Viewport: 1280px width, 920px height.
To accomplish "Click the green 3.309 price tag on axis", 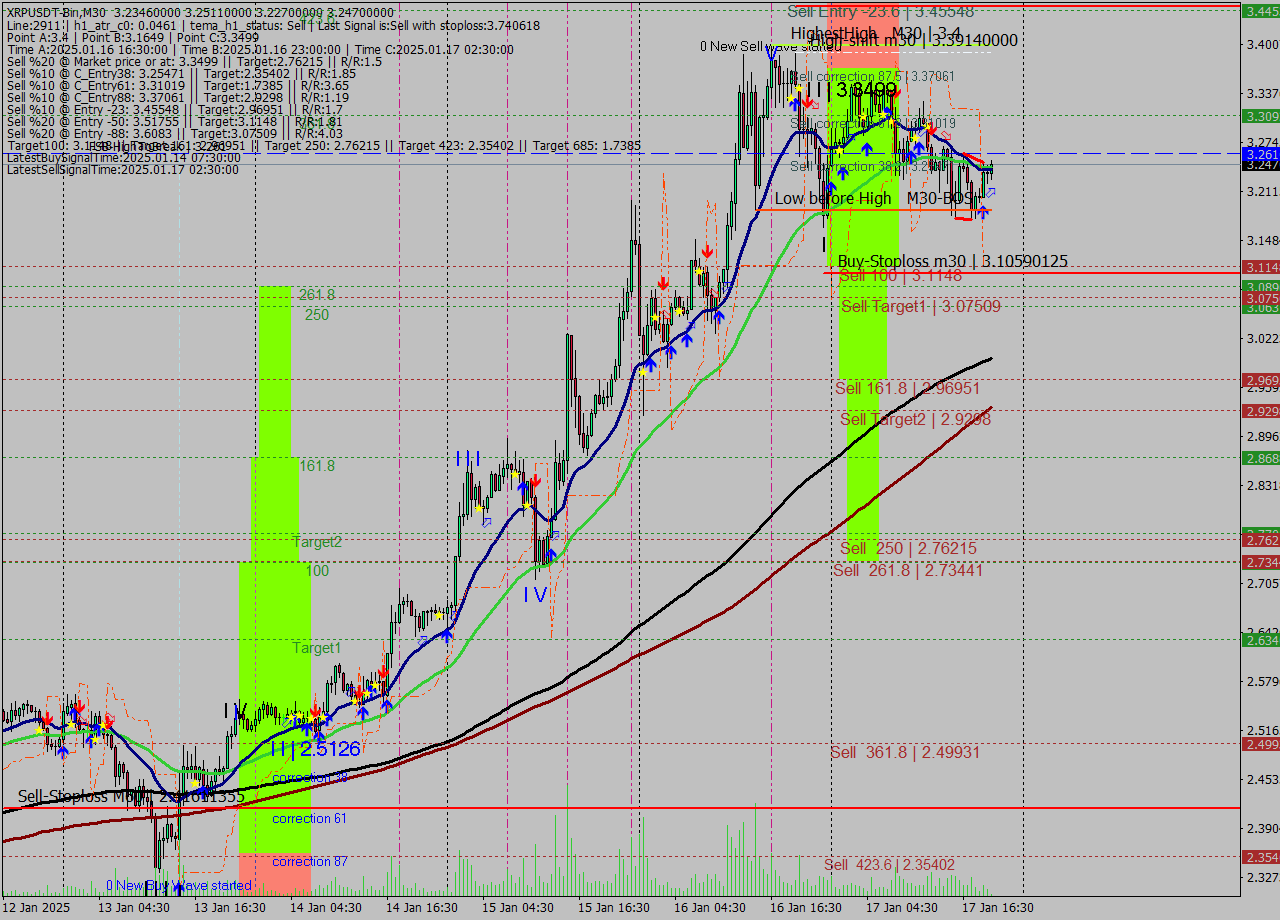I will [1260, 116].
